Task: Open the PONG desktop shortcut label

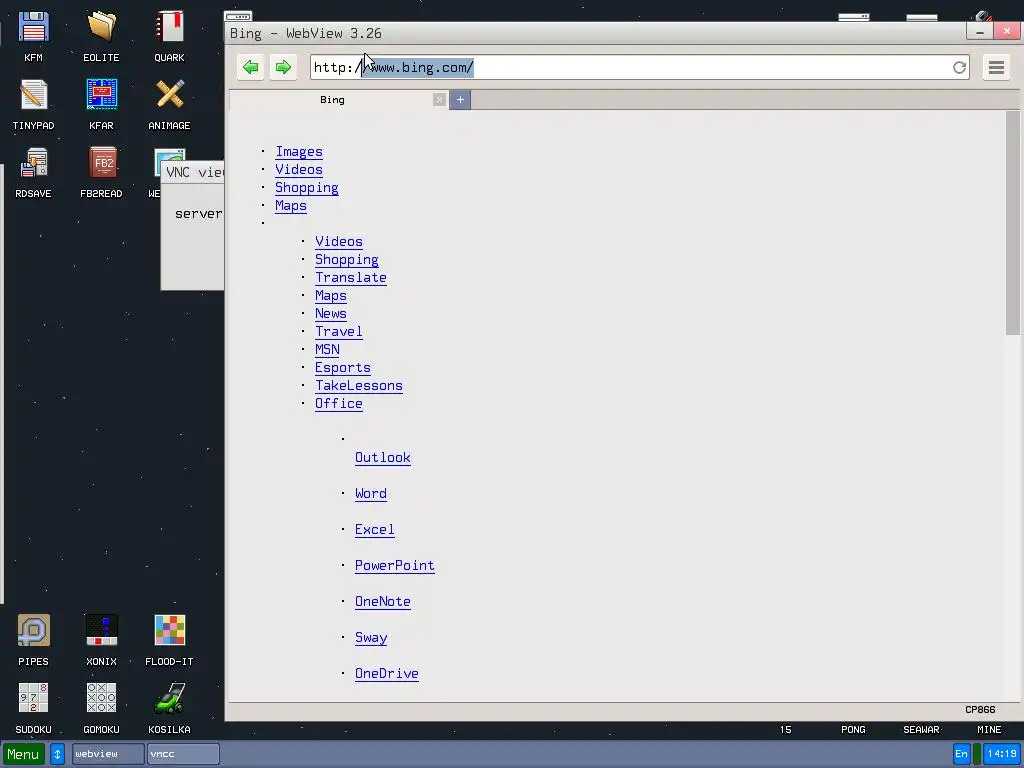Action: pos(853,730)
